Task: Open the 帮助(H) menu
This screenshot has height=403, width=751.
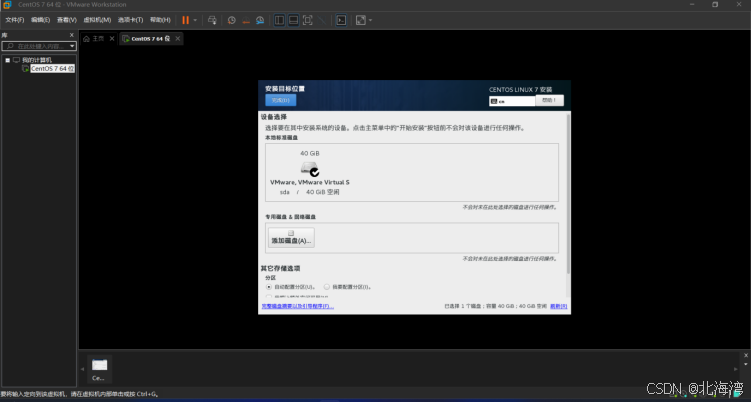Action: point(160,20)
